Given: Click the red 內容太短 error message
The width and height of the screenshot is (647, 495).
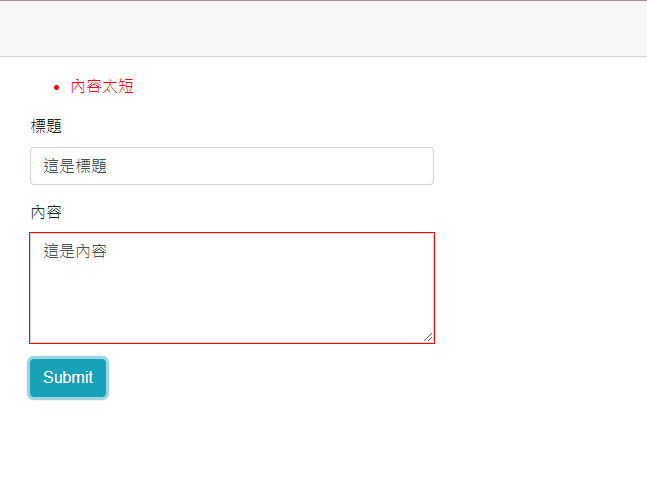Looking at the screenshot, I should pos(102,87).
